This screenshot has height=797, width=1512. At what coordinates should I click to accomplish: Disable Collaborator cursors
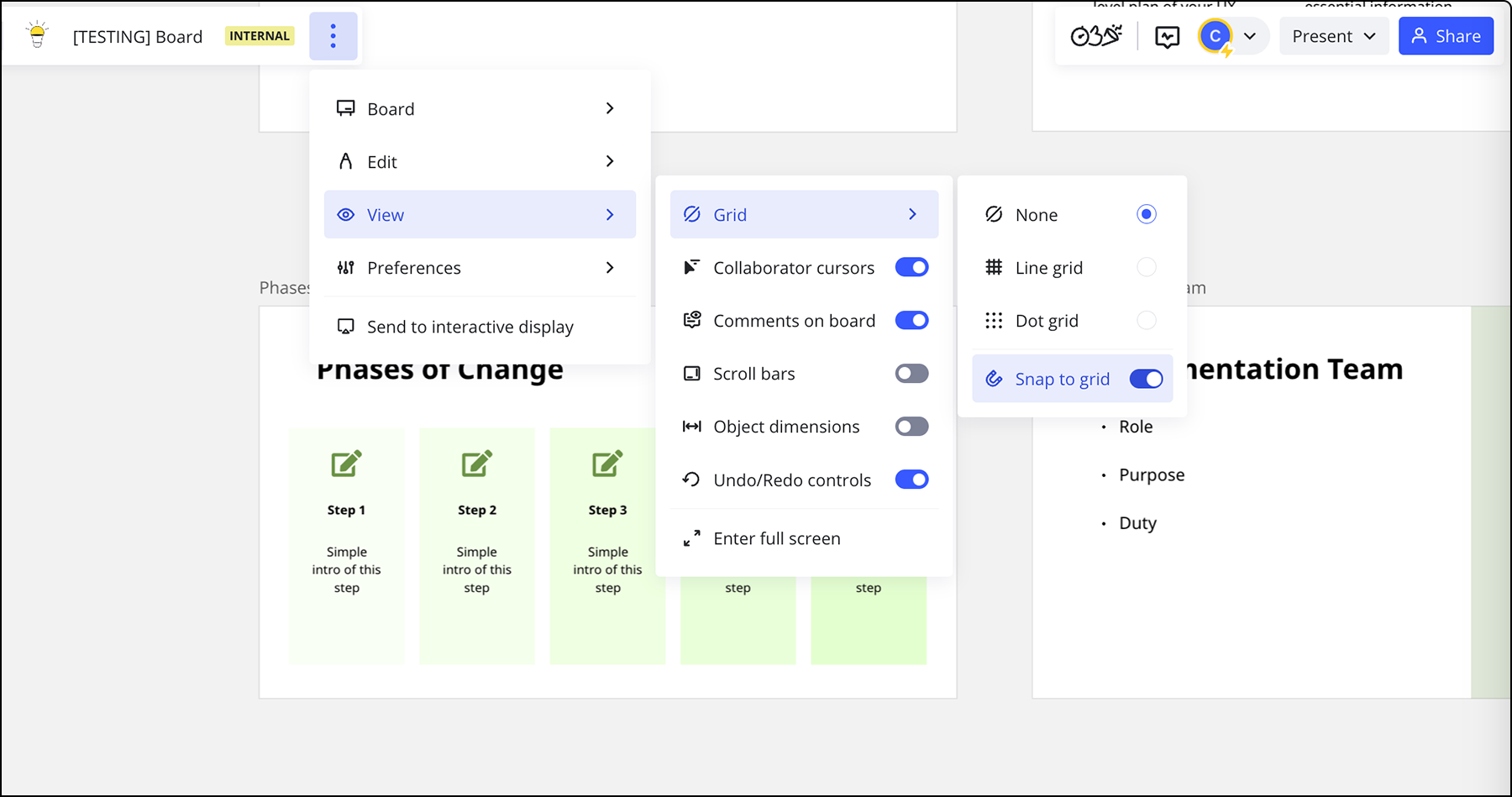pos(911,267)
